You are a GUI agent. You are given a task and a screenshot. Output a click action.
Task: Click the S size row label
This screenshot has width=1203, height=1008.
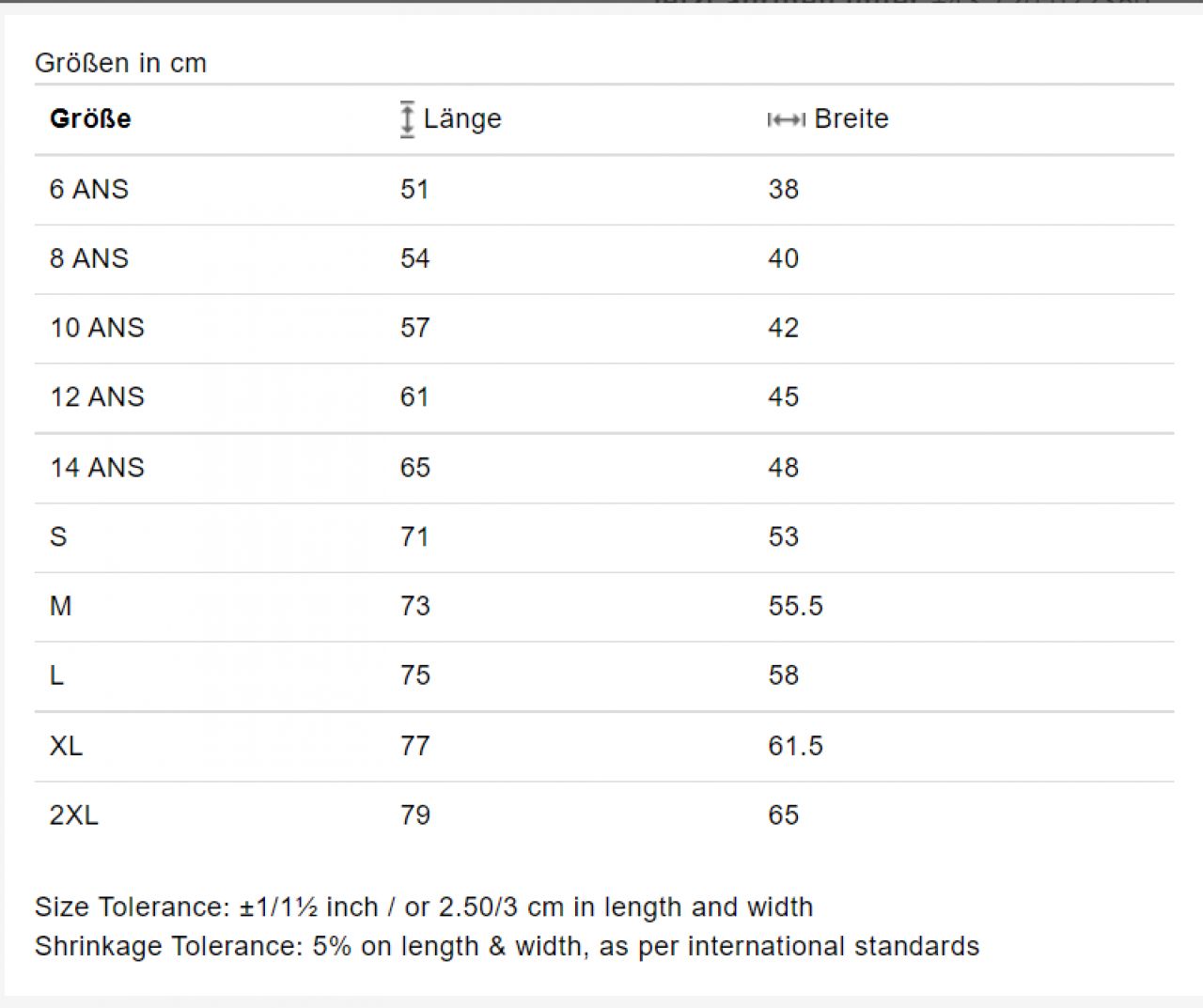(x=58, y=537)
